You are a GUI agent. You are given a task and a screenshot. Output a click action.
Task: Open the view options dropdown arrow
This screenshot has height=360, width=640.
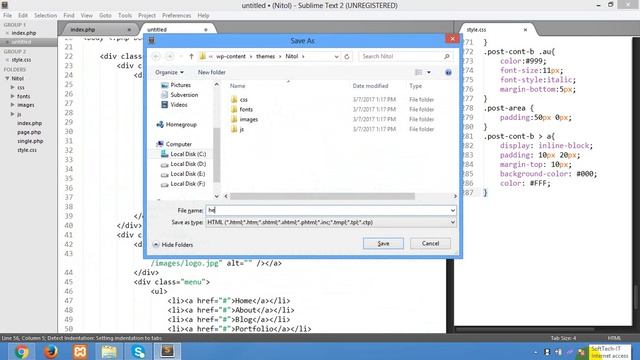coord(429,72)
